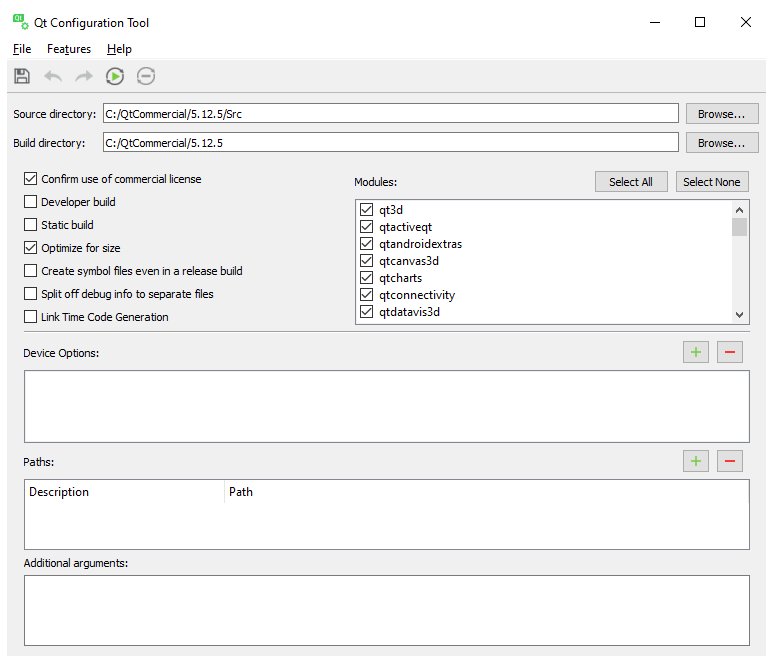Browse for the source directory
The height and width of the screenshot is (670, 772).
tap(722, 114)
